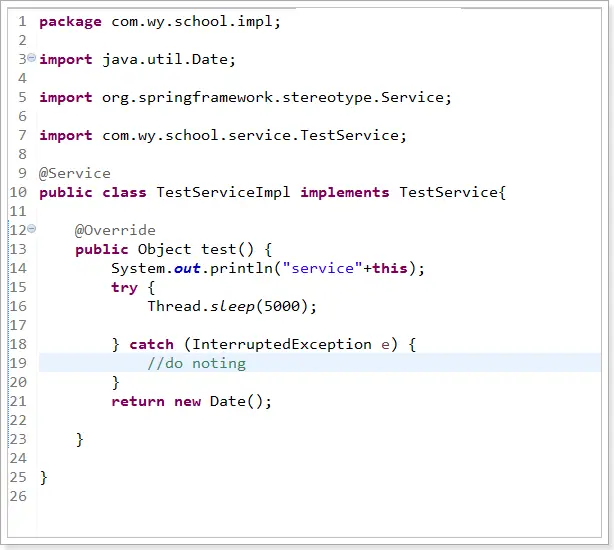614x550 pixels.
Task: Click the @Service annotation
Action: 75,173
